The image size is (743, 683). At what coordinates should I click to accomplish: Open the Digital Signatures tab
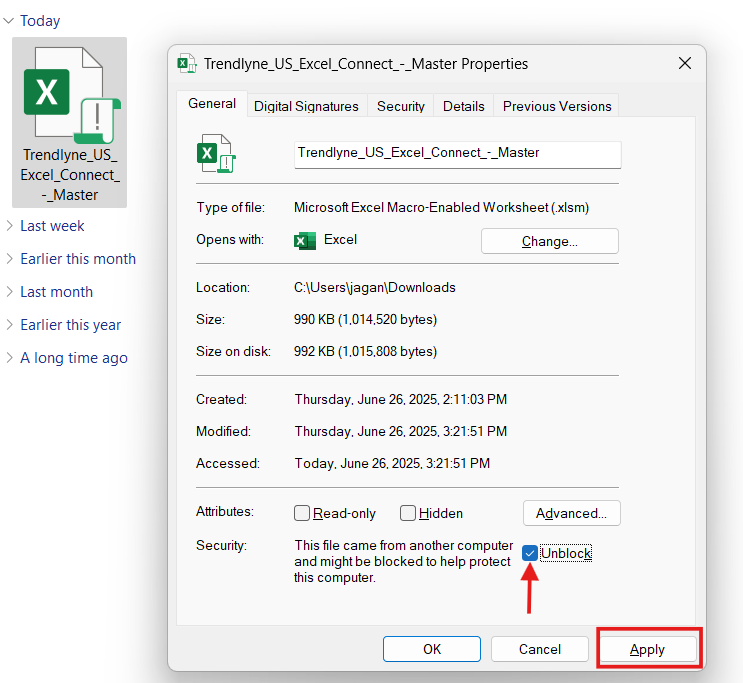coord(306,106)
